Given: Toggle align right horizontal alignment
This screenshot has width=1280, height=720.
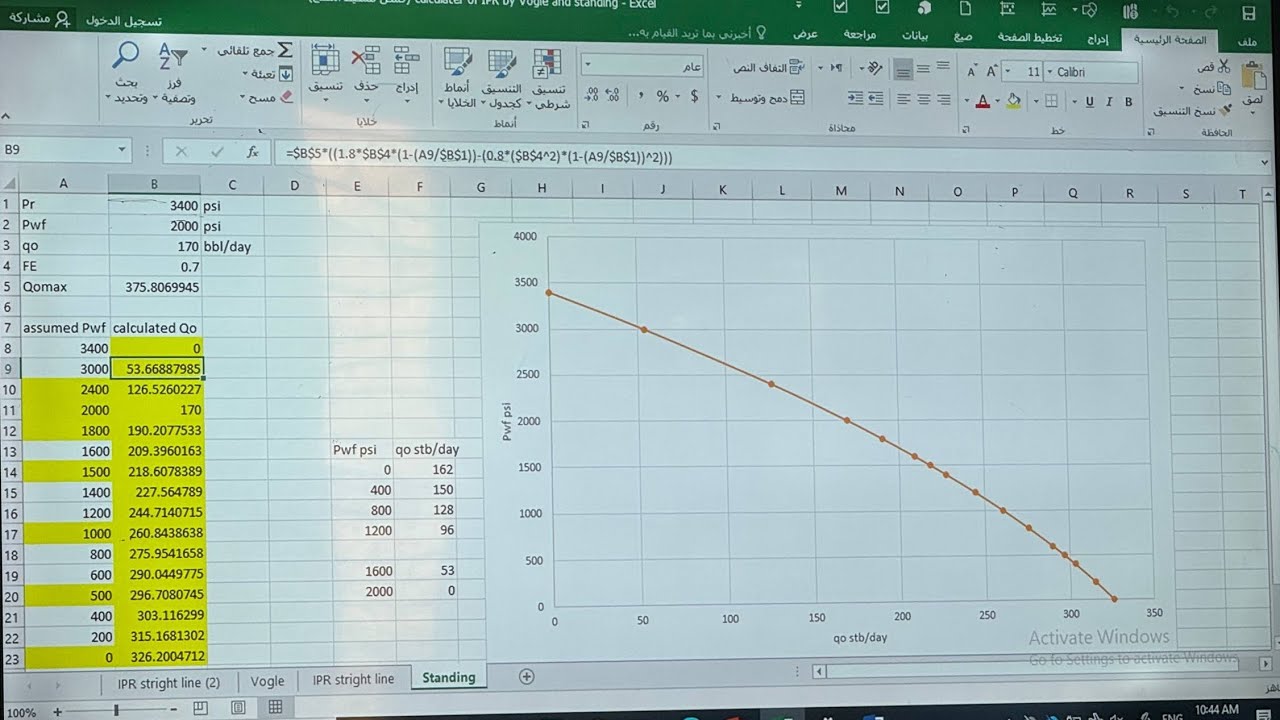Looking at the screenshot, I should coord(946,99).
